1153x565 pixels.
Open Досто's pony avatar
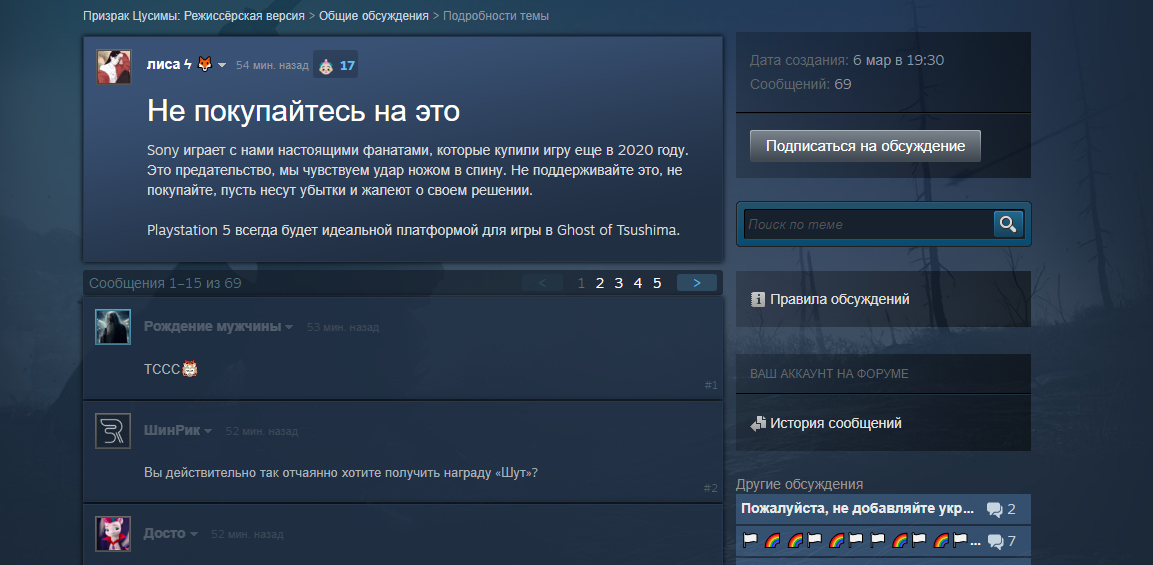click(x=113, y=534)
